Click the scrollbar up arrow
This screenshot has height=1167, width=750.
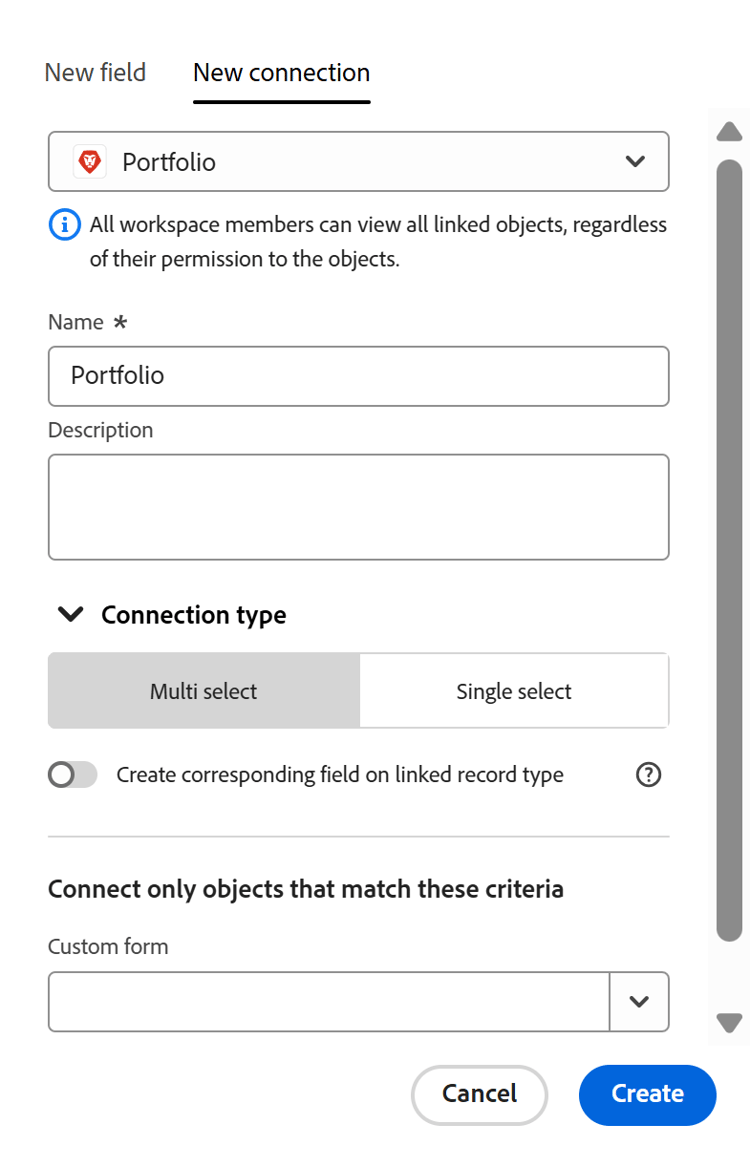730,131
